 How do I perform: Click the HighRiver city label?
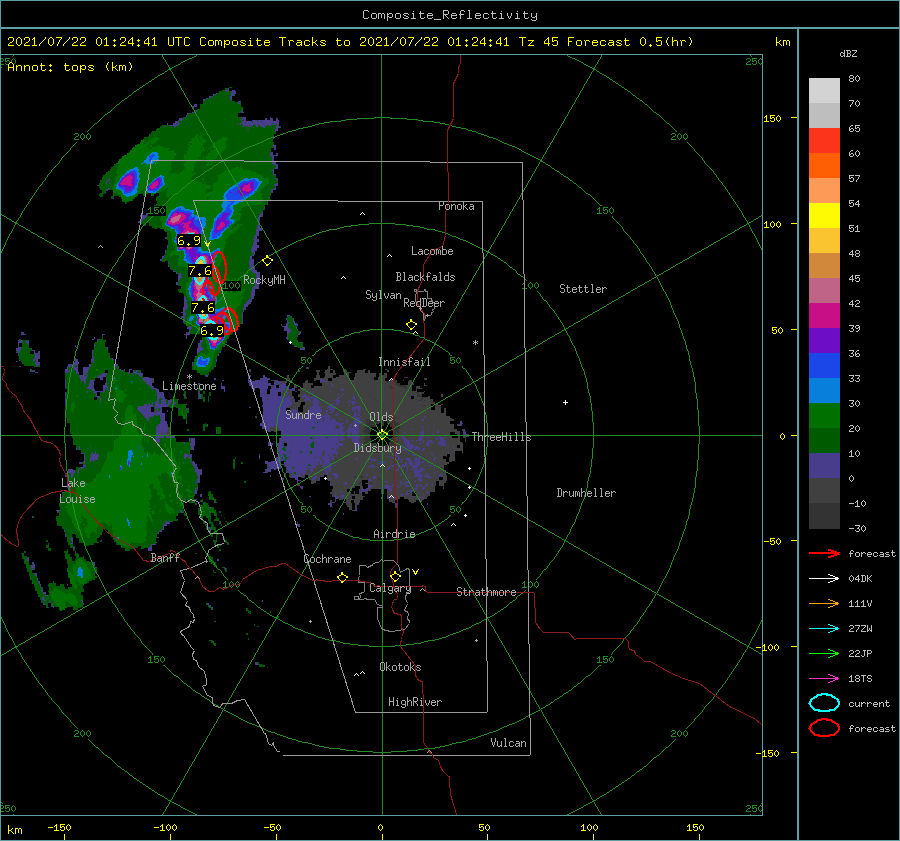coord(415,702)
